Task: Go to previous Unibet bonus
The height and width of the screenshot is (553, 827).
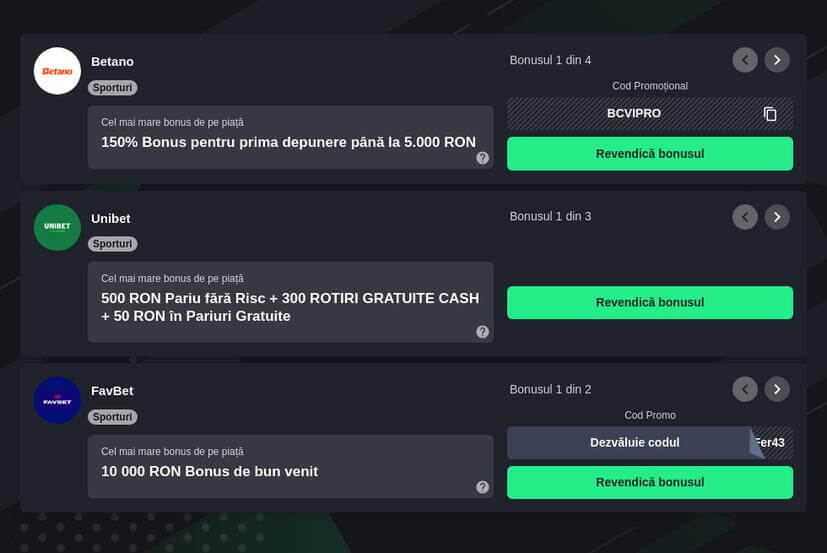Action: (745, 217)
